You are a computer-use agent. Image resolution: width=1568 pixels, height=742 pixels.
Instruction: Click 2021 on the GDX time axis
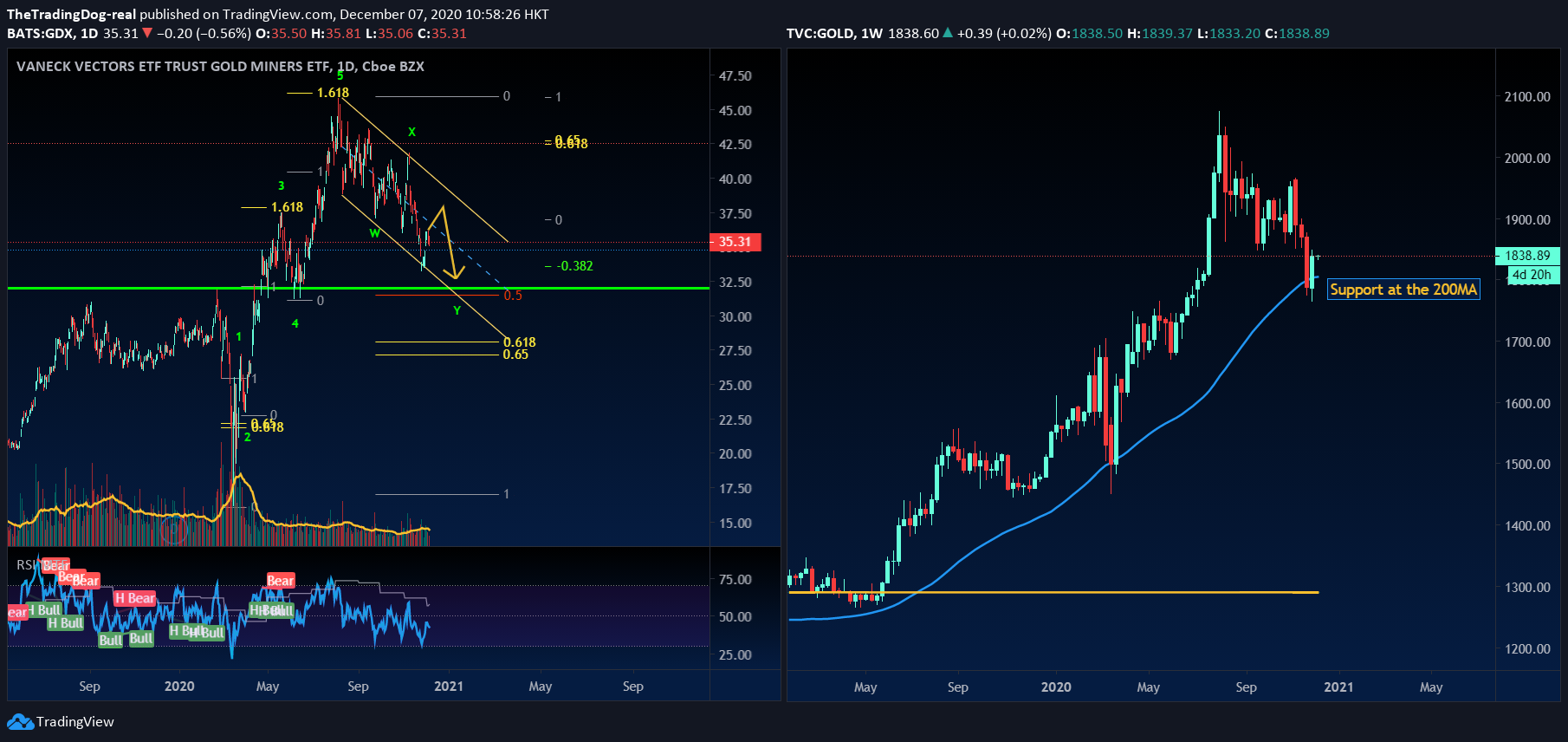[x=449, y=686]
